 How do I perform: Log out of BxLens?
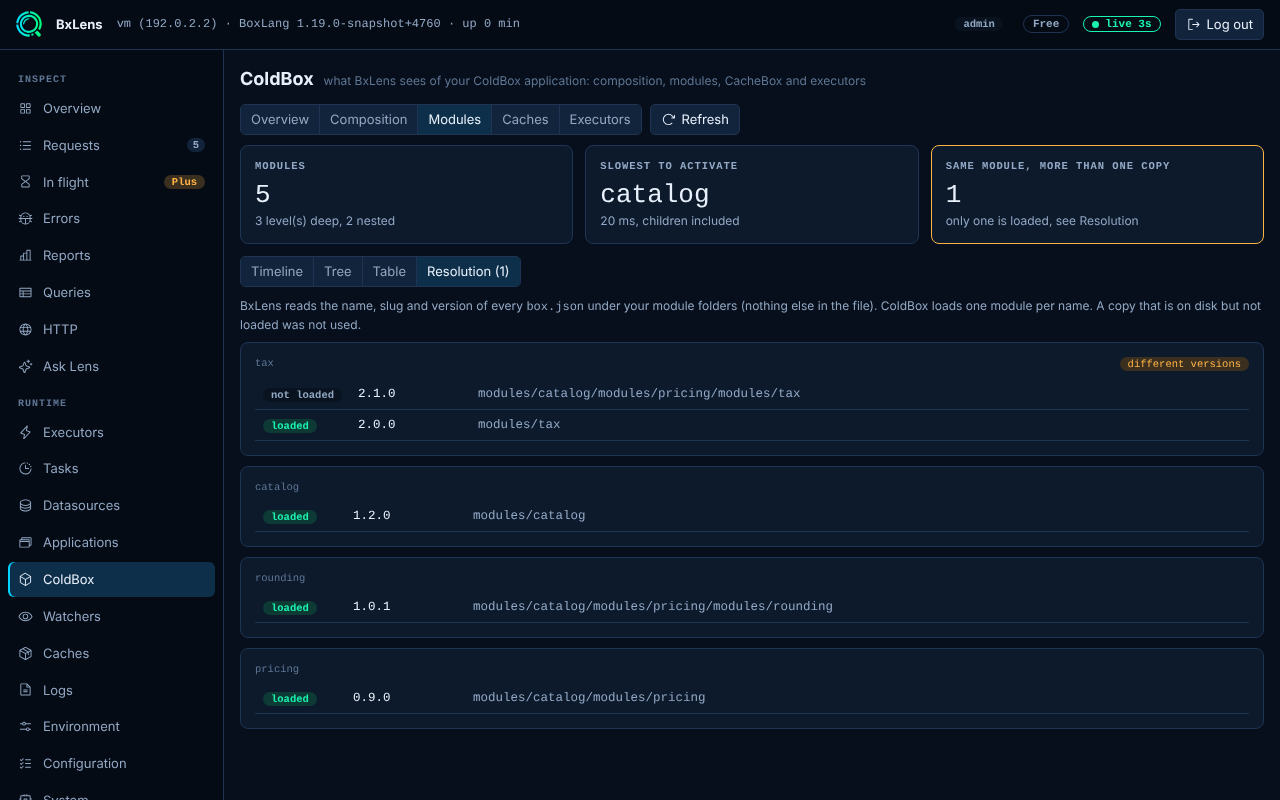click(x=1219, y=24)
